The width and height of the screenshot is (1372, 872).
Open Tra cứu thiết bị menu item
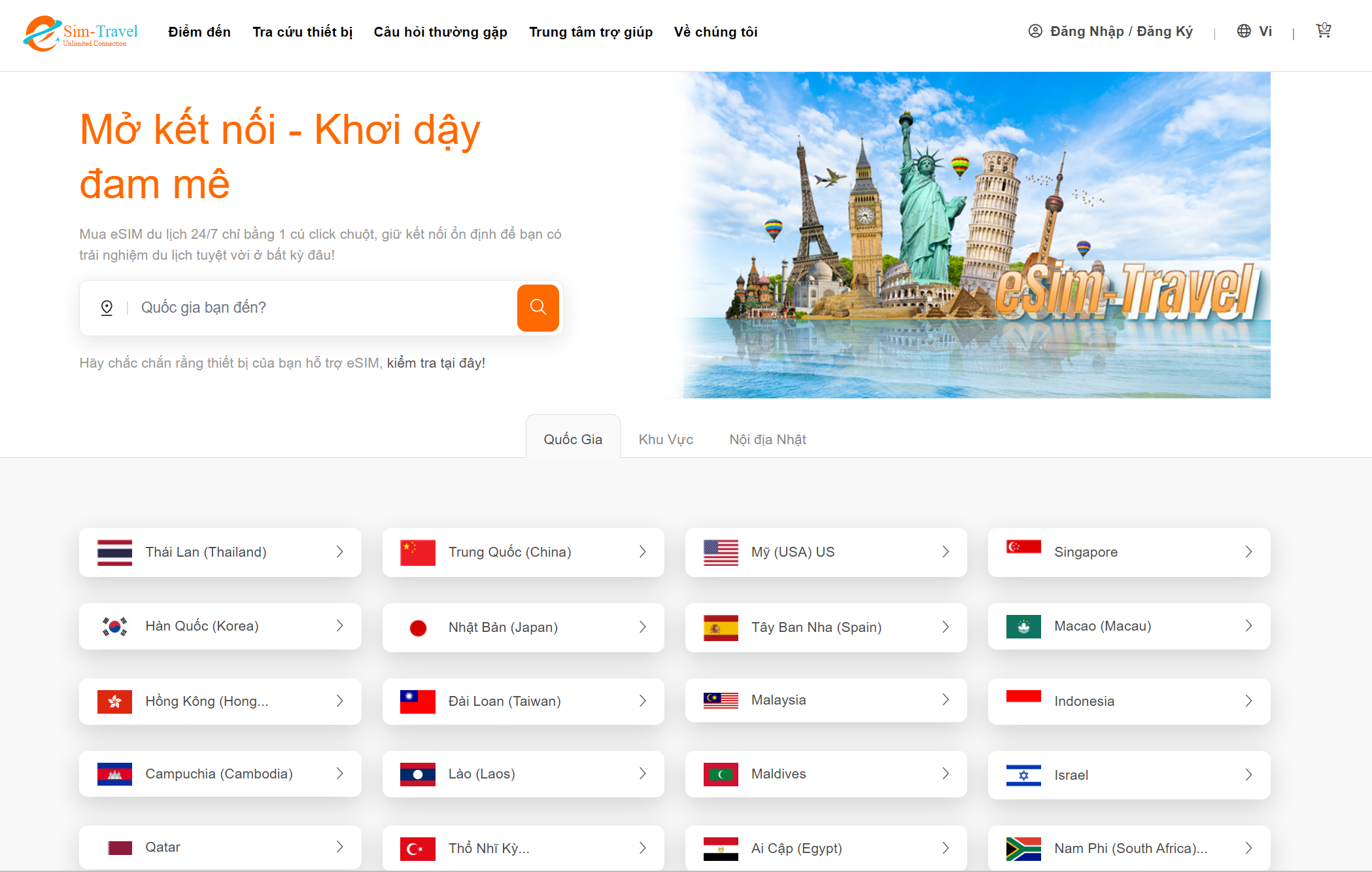click(x=303, y=32)
